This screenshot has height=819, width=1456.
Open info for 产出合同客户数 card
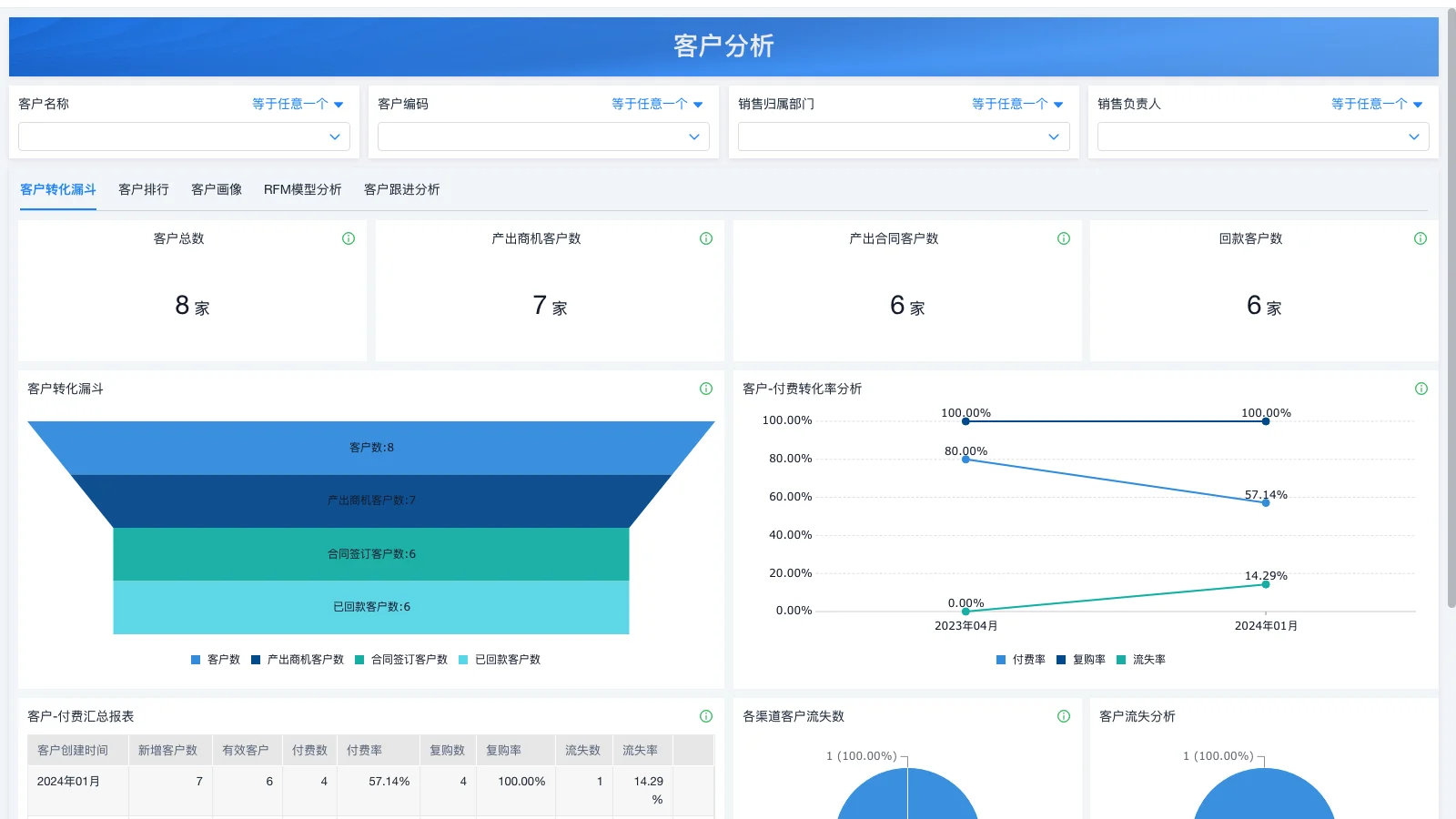point(1063,238)
